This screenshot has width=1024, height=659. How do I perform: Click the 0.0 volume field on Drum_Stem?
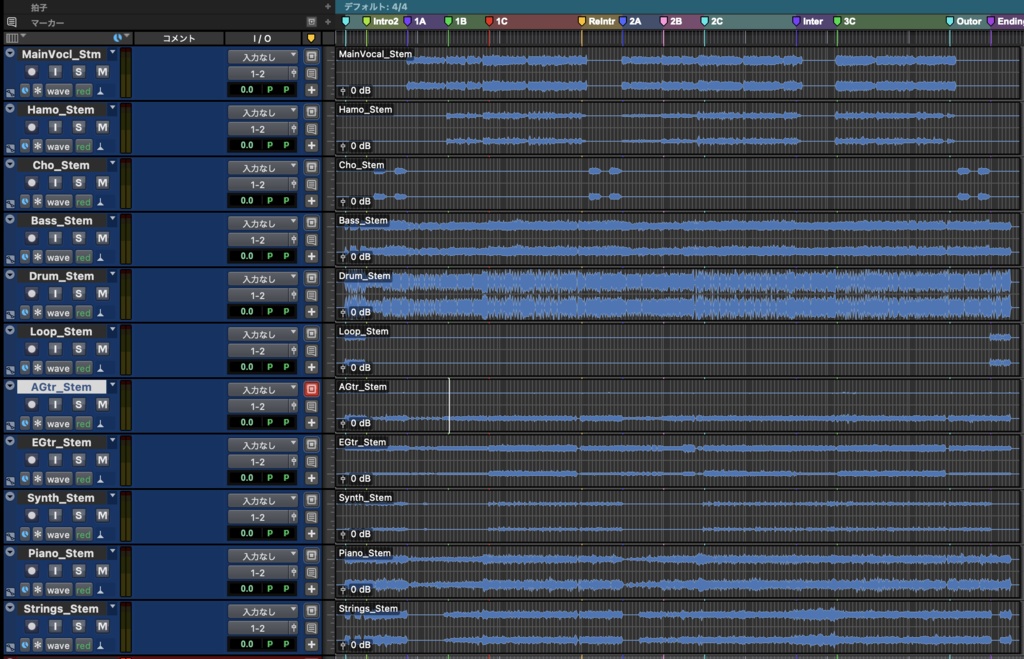point(246,312)
